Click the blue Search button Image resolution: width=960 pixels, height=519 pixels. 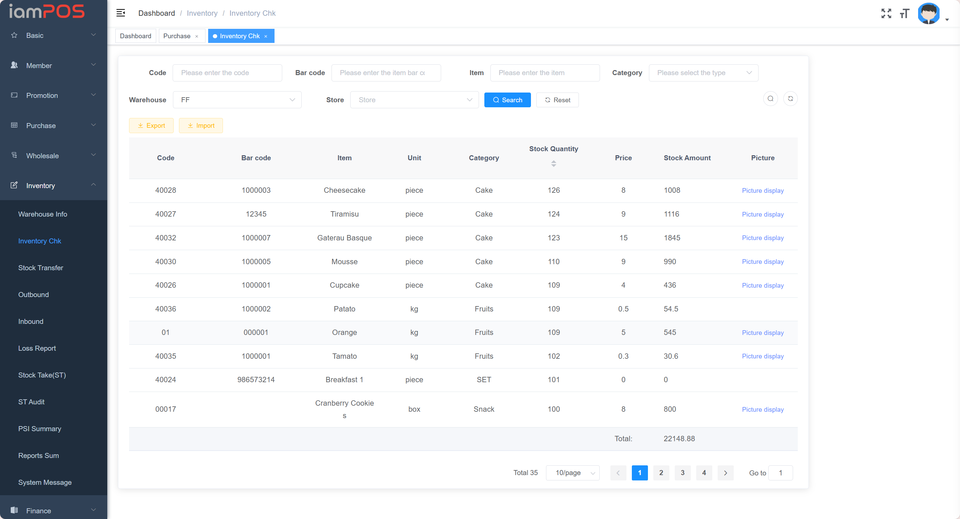coord(507,100)
